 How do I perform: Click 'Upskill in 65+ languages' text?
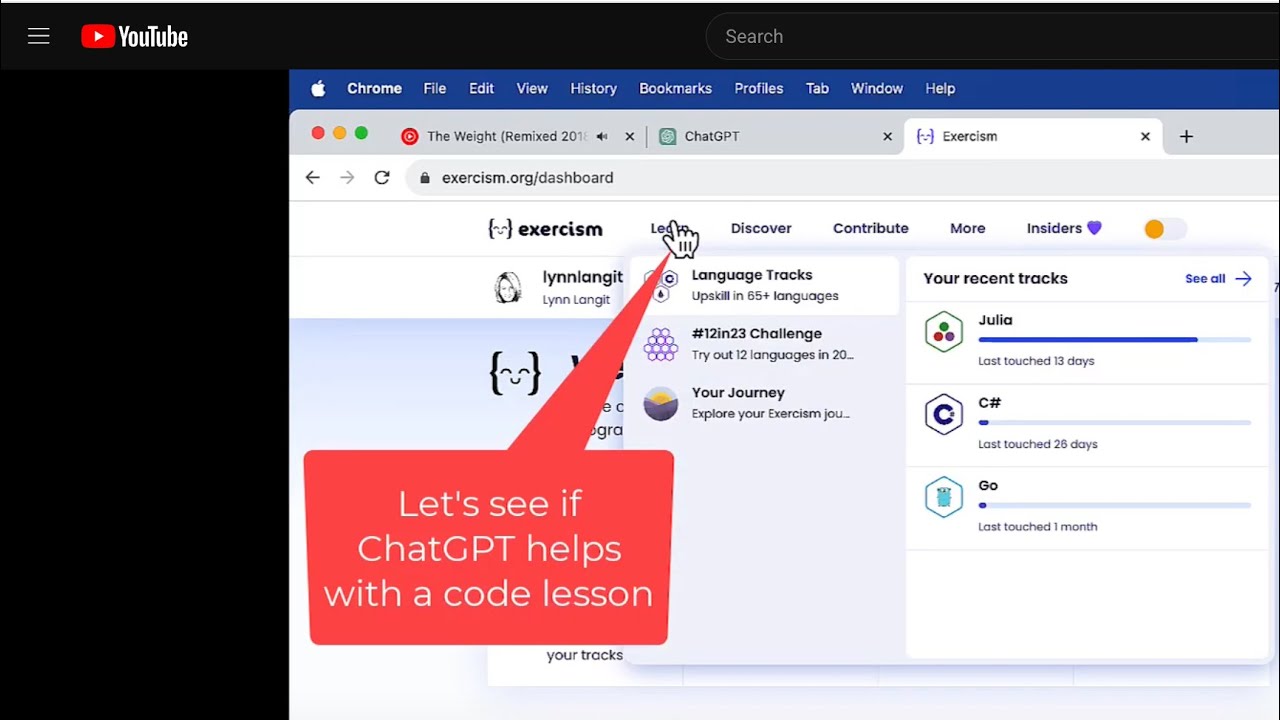[x=765, y=296]
